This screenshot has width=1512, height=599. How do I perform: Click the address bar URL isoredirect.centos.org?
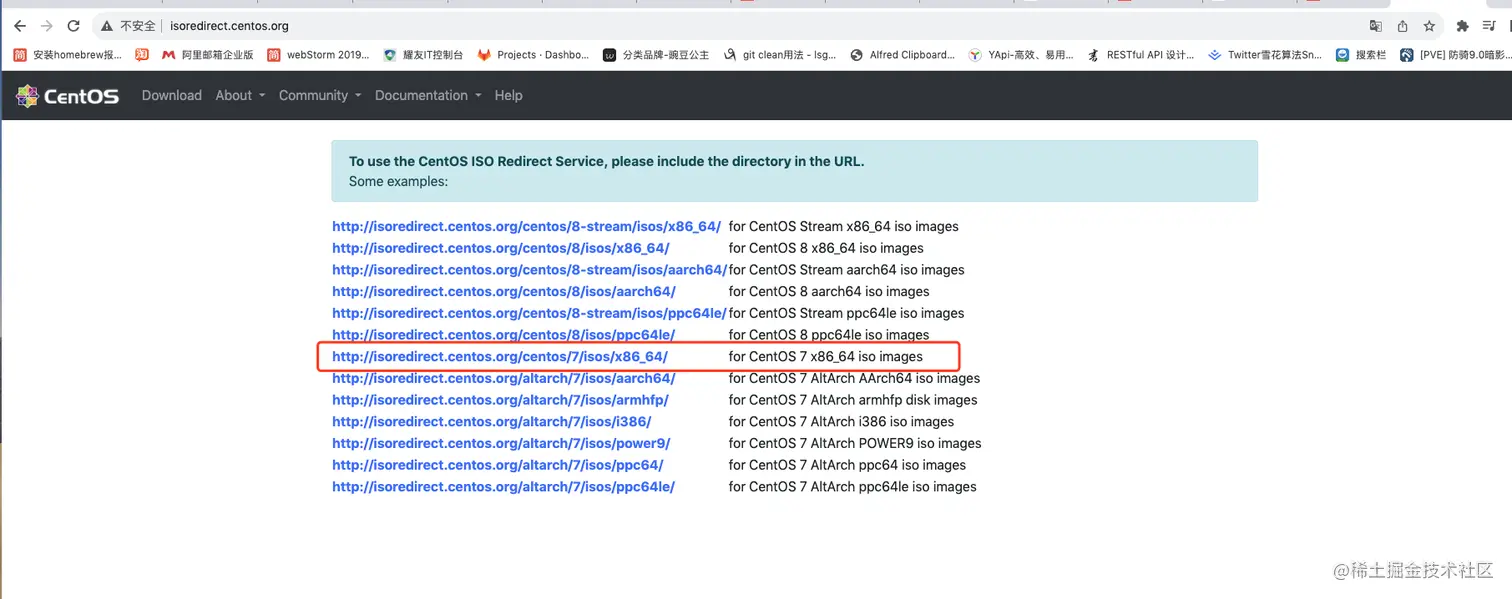(x=229, y=26)
